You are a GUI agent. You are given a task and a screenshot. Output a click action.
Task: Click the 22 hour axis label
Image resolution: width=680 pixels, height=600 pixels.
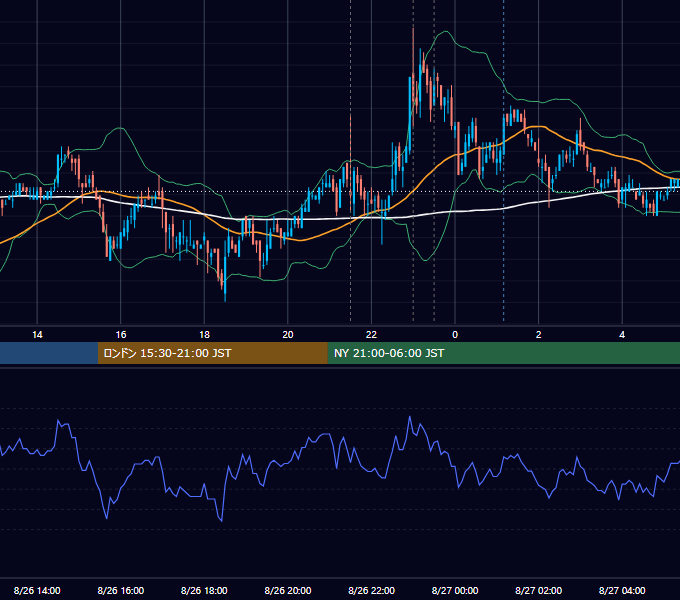[371, 335]
